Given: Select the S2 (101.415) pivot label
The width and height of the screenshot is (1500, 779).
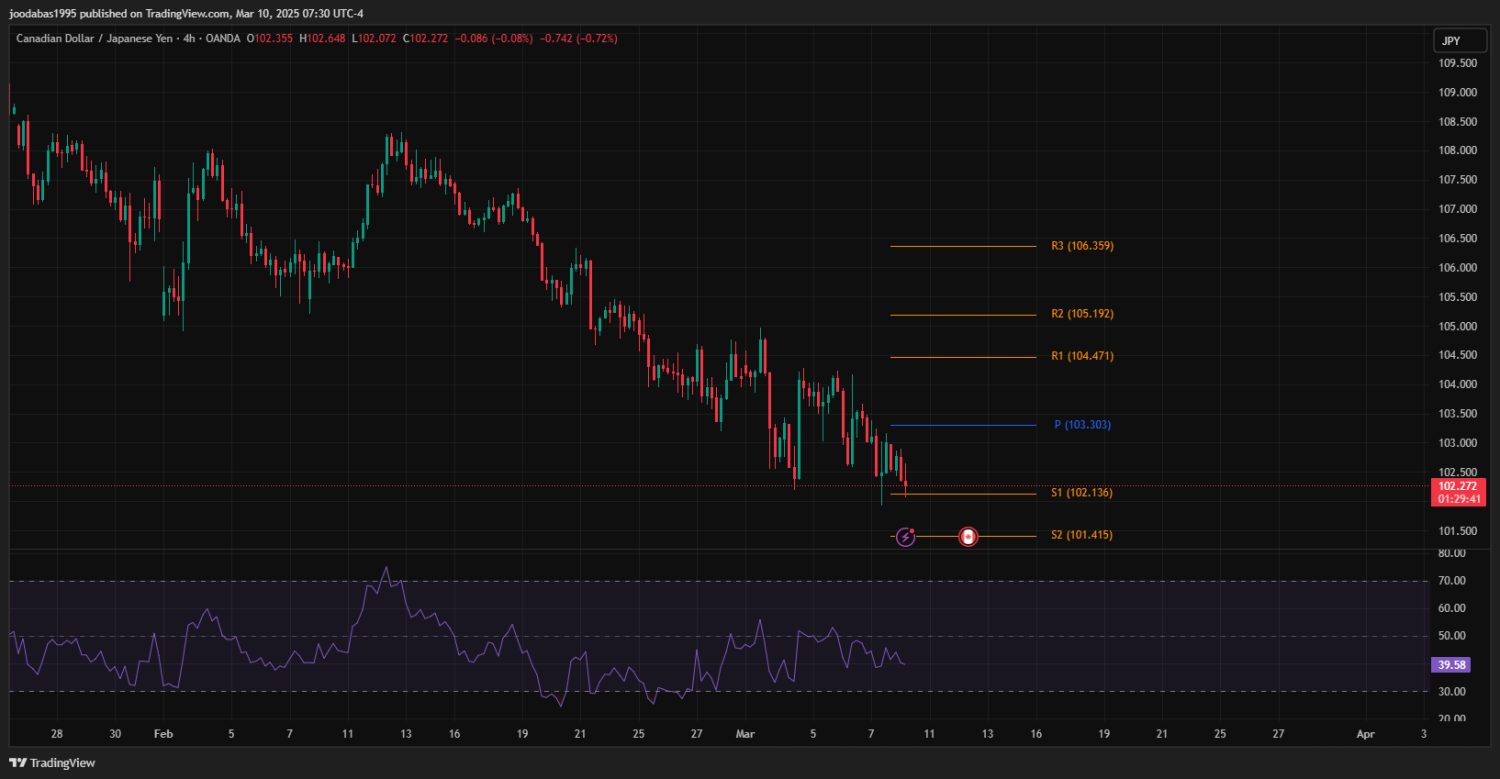Looking at the screenshot, I should (1082, 535).
